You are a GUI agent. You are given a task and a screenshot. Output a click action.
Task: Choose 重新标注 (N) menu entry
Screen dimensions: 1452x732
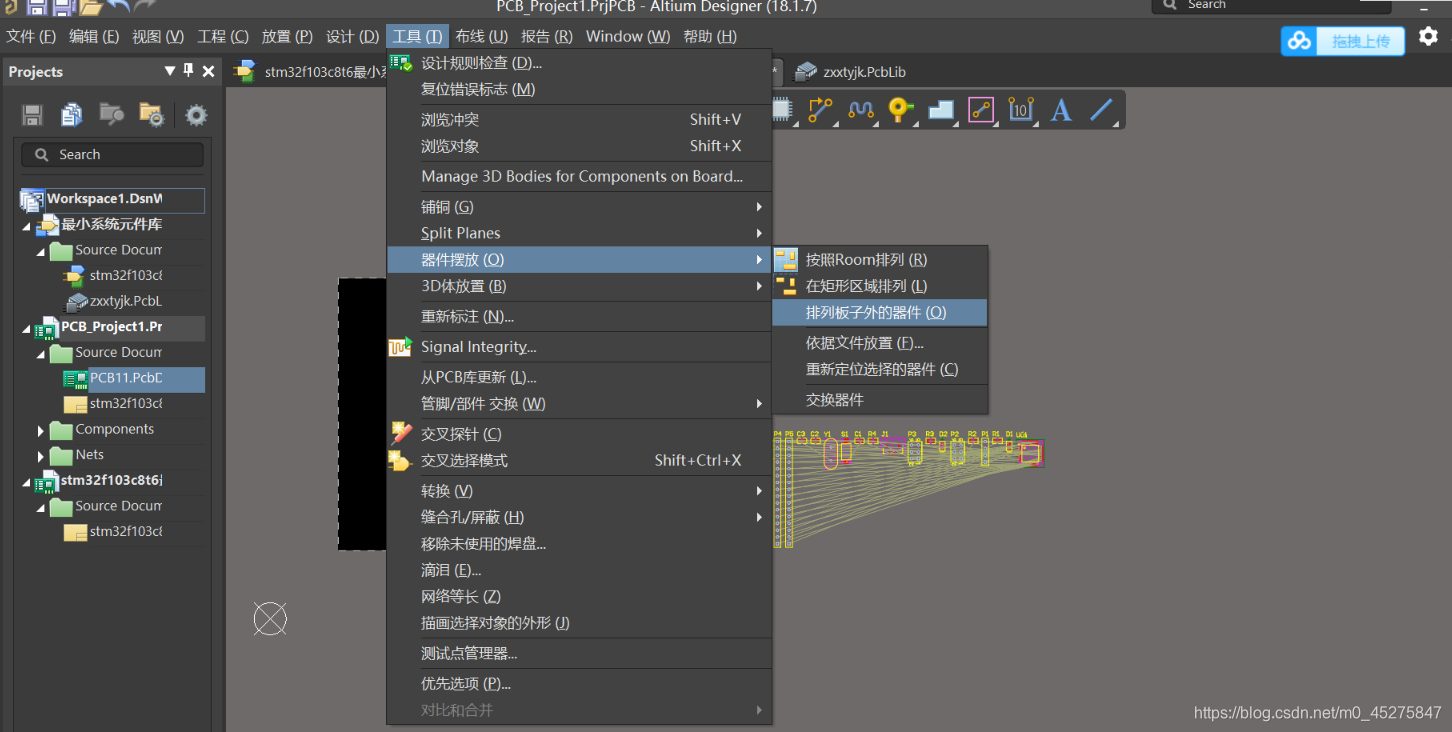(579, 317)
